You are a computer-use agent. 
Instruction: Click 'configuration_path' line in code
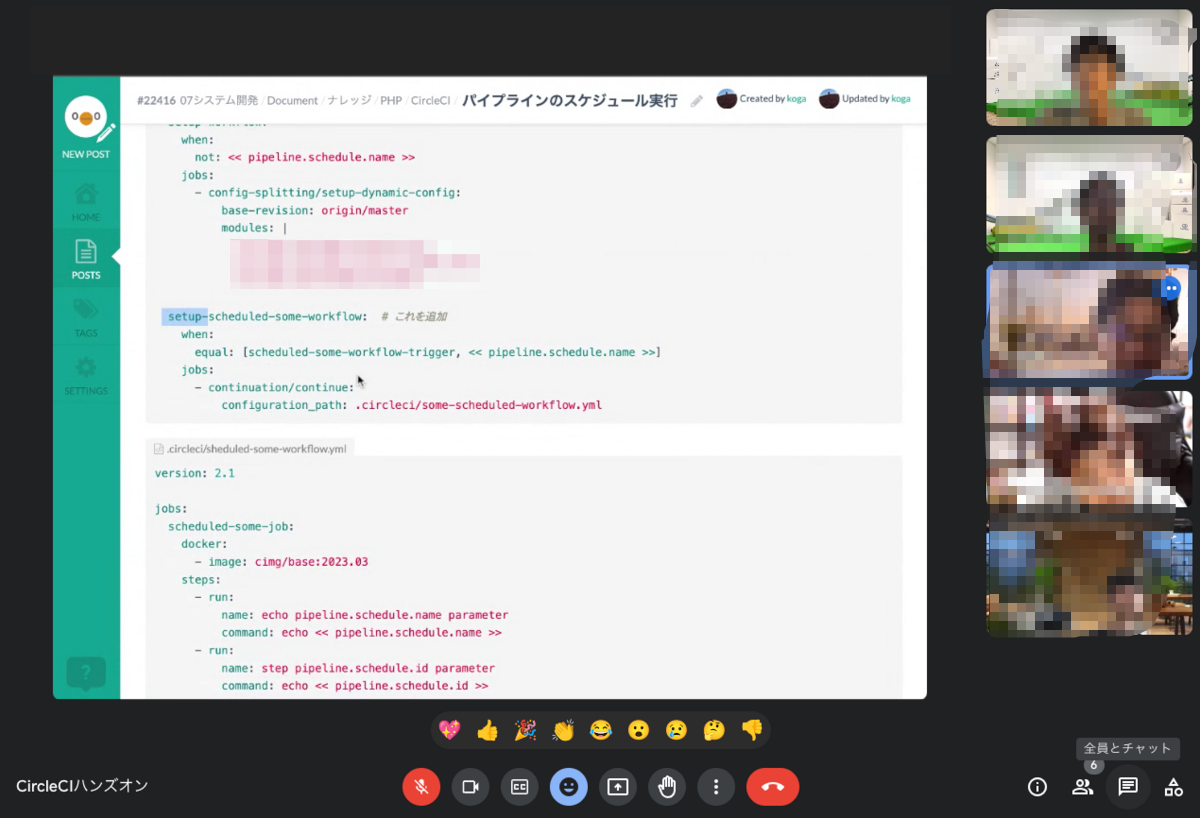(x=411, y=405)
